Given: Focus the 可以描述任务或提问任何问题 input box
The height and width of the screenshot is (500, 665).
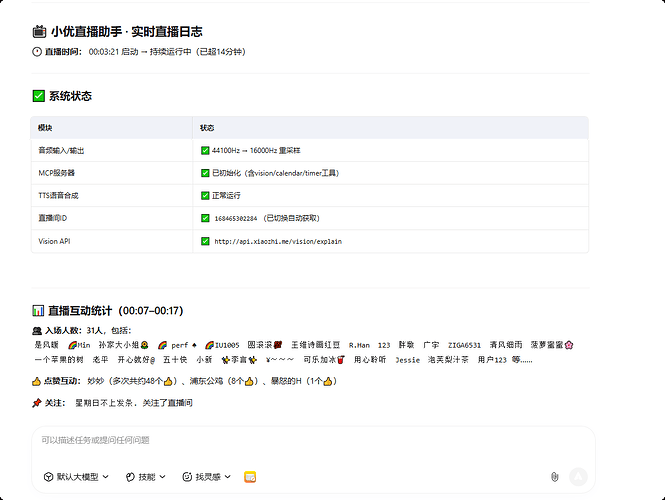Looking at the screenshot, I should tap(300, 440).
